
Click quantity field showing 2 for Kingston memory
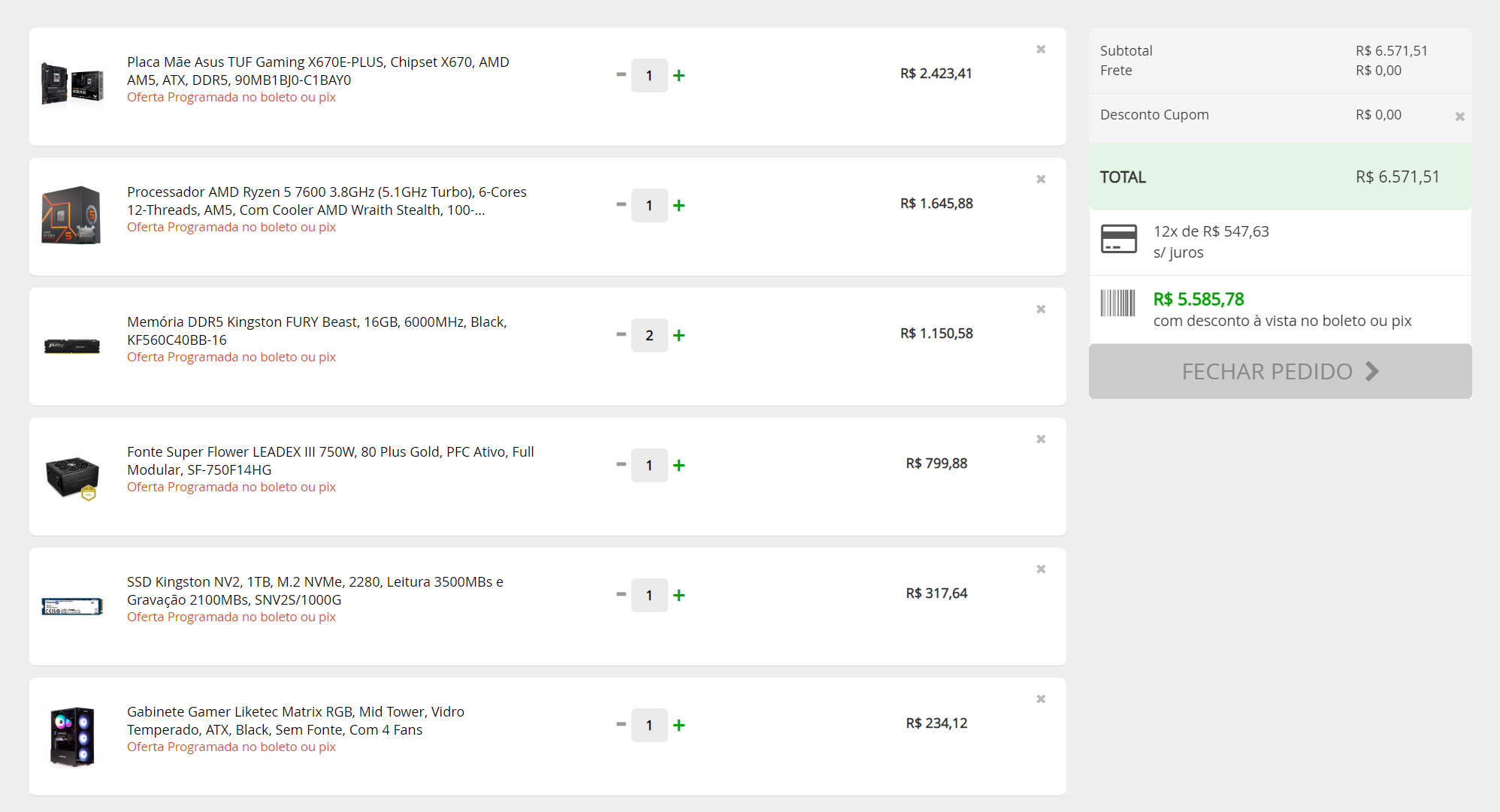649,335
